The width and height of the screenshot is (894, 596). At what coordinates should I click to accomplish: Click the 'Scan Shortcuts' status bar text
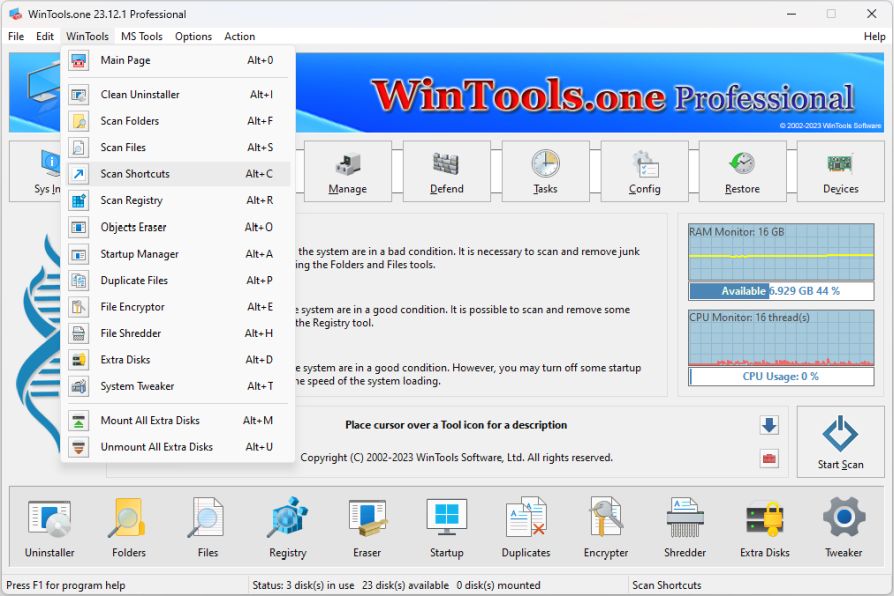point(667,585)
